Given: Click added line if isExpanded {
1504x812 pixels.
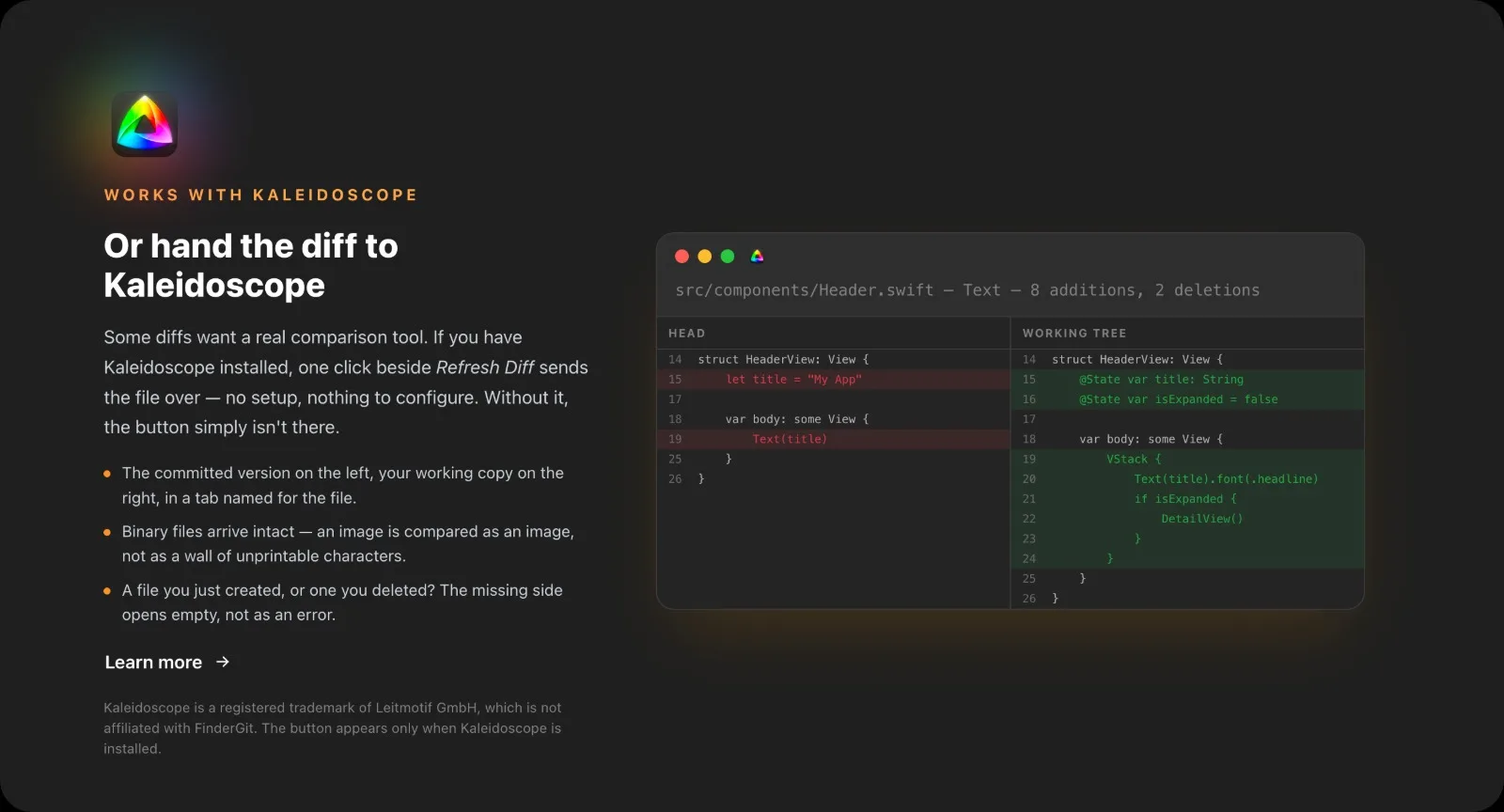Looking at the screenshot, I should pyautogui.click(x=1187, y=499).
